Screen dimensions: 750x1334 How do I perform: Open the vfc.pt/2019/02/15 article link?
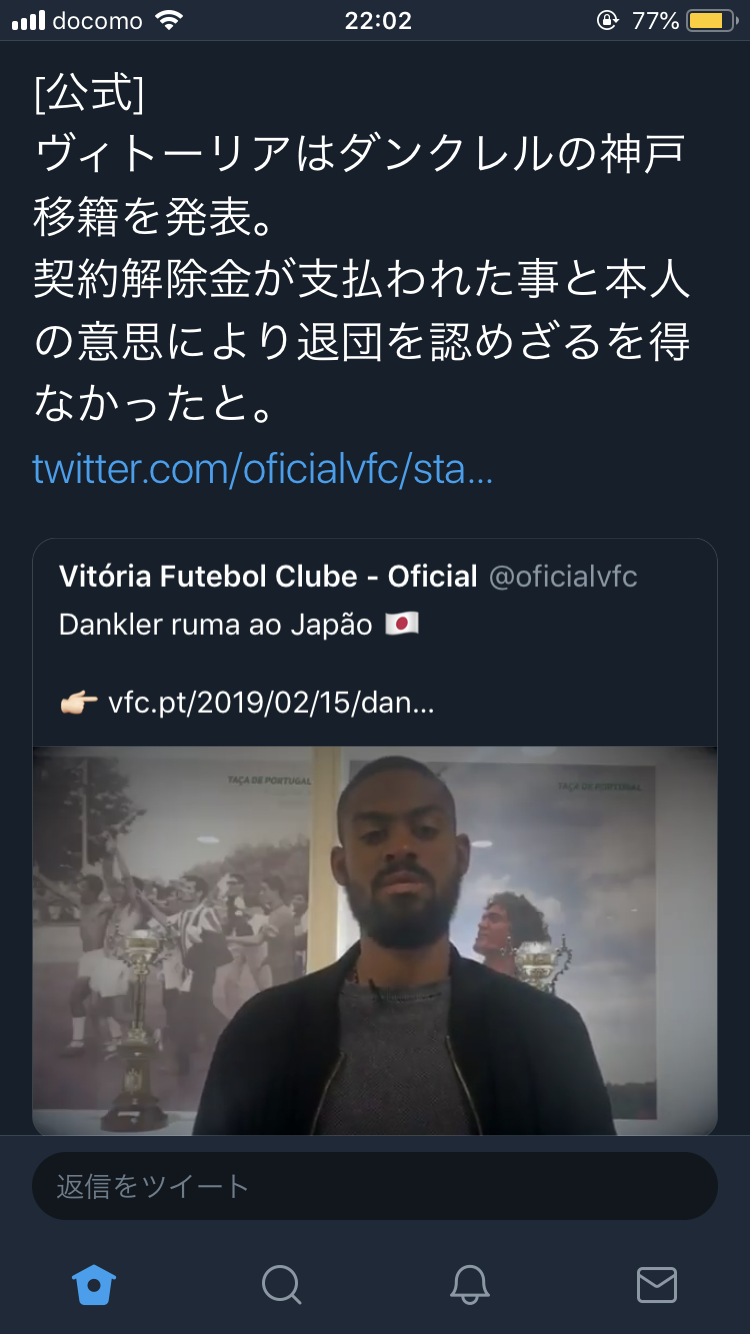[271, 703]
